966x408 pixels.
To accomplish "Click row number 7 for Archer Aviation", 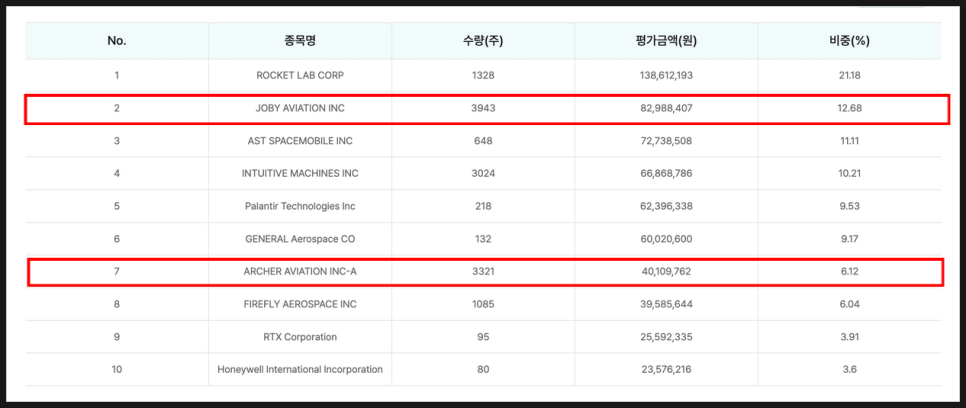I will 116,271.
